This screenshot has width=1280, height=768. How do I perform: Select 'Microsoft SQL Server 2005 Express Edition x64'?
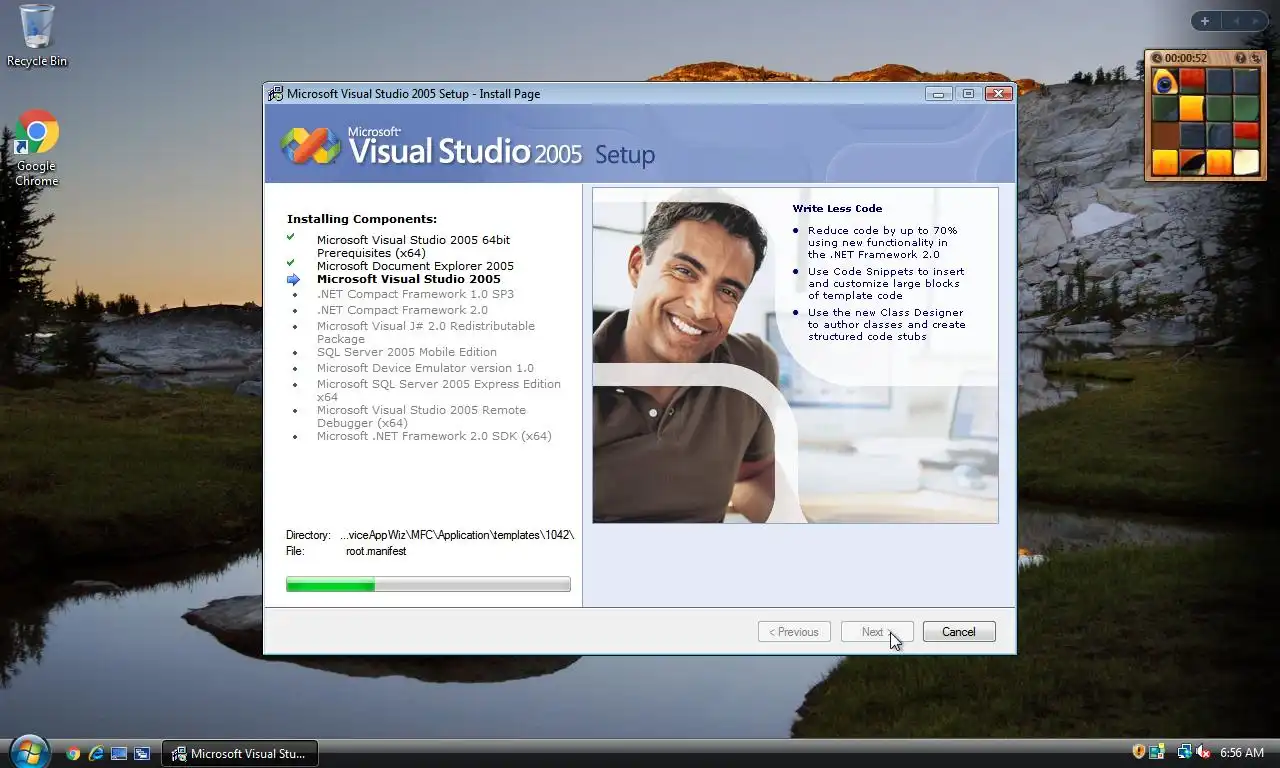439,391
